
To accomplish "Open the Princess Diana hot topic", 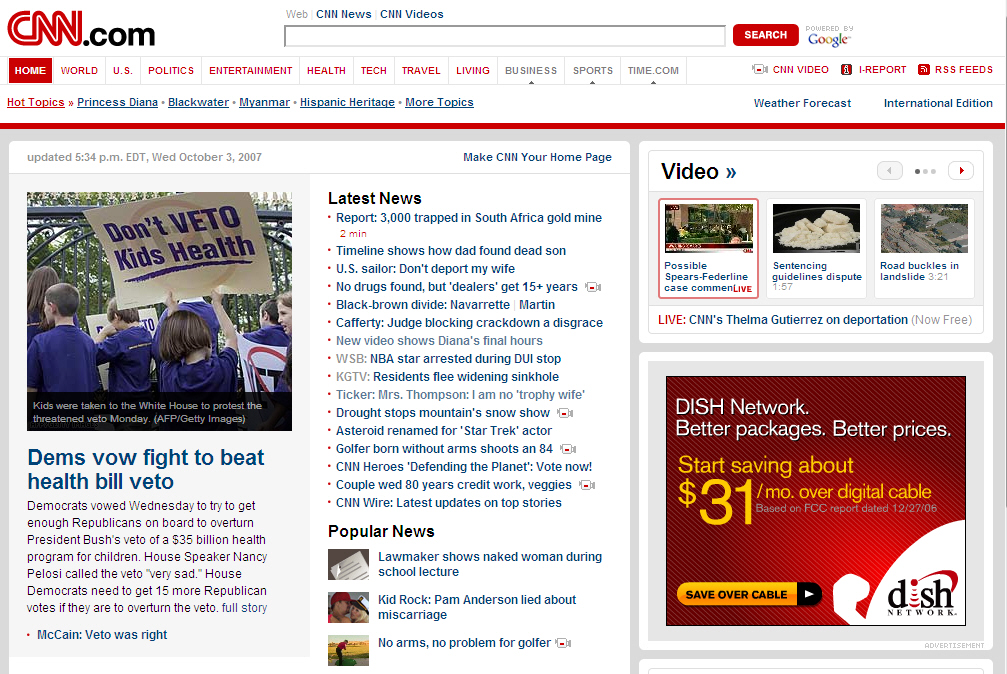I will click(x=118, y=102).
